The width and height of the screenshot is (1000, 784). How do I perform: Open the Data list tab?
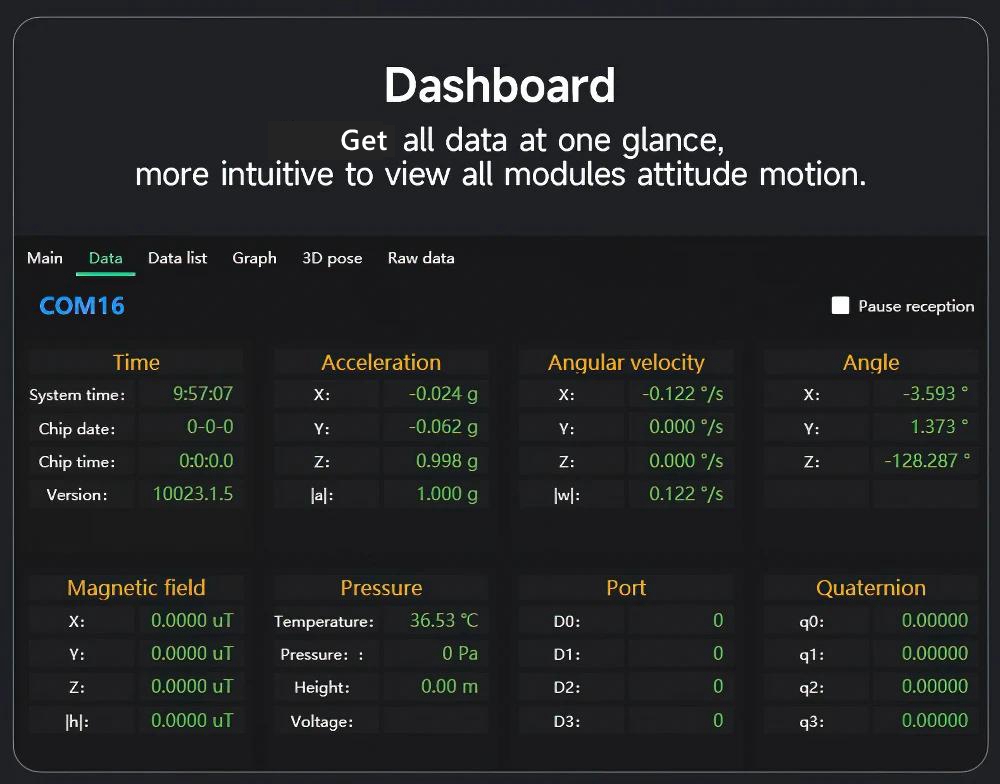[x=177, y=258]
